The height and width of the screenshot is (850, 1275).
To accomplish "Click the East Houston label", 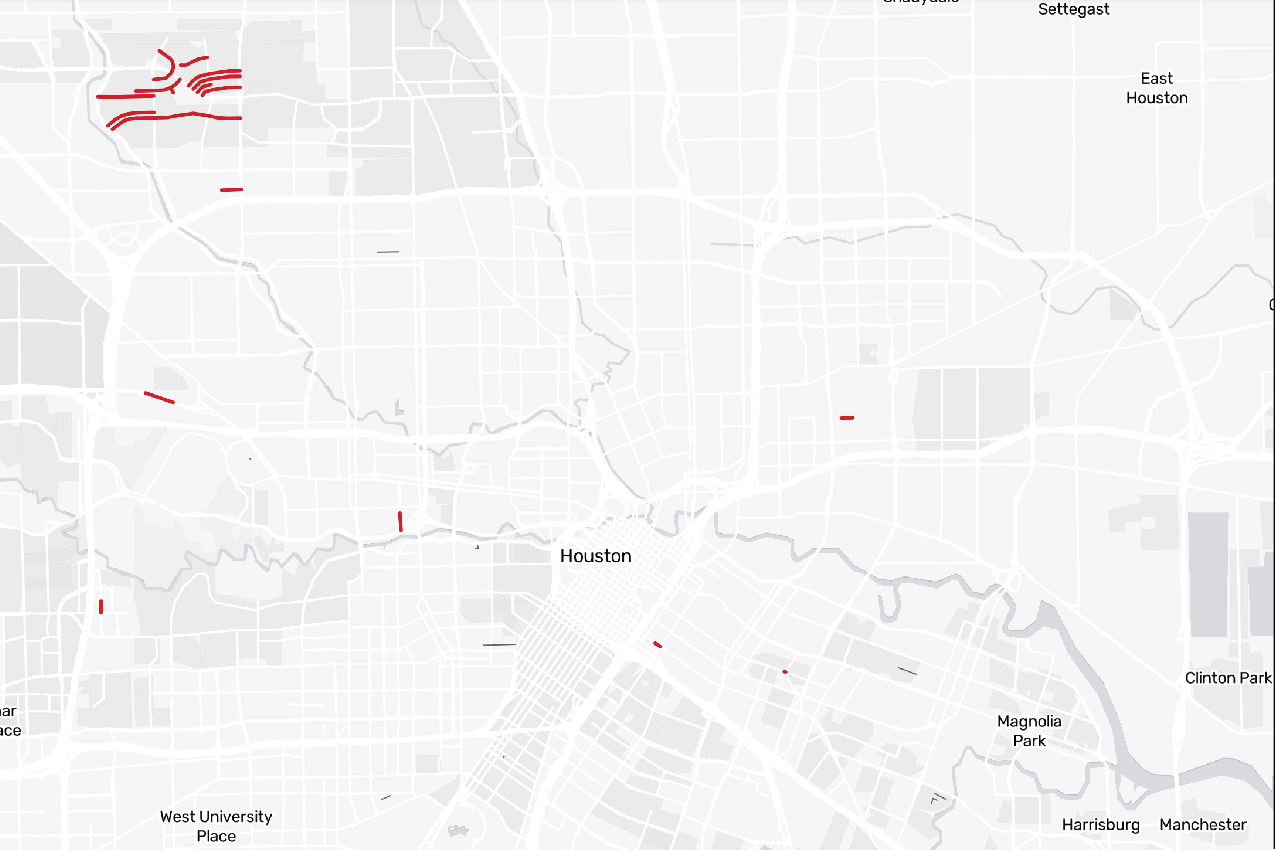I will (x=1157, y=88).
